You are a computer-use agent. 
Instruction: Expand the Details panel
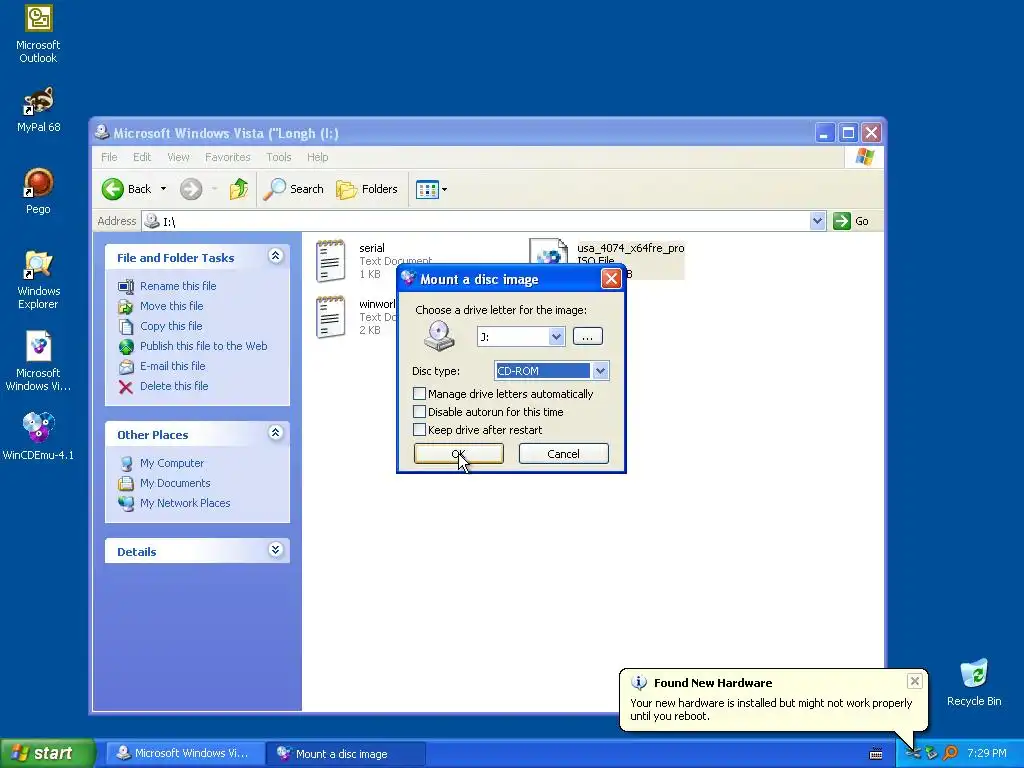pos(276,550)
